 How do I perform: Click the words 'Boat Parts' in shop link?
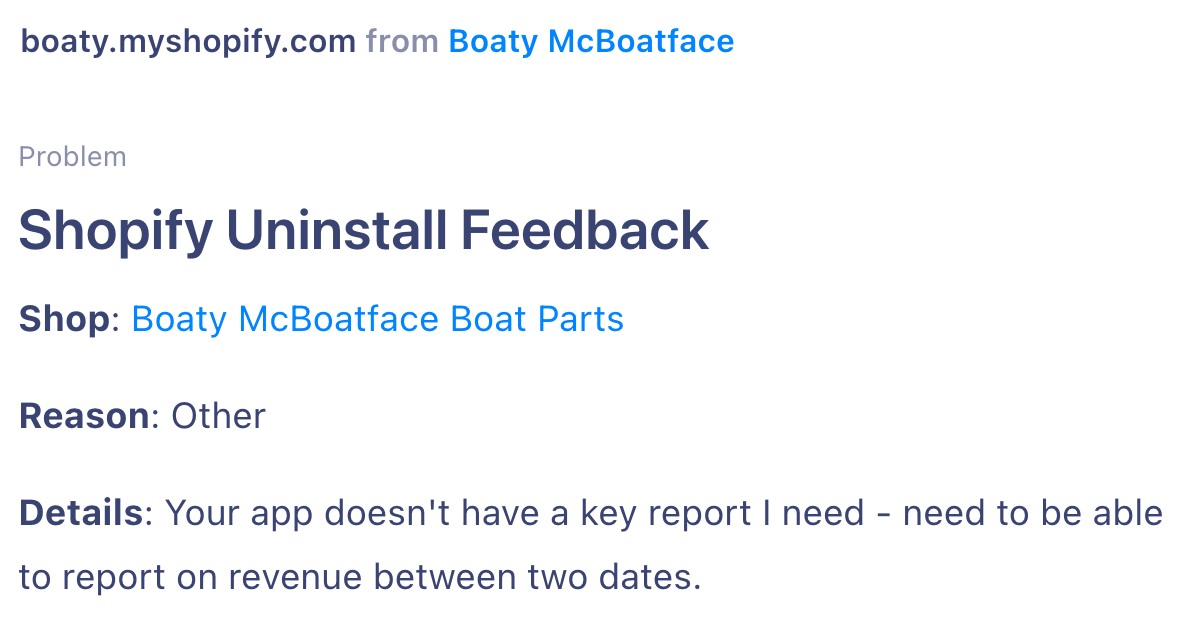click(x=536, y=319)
